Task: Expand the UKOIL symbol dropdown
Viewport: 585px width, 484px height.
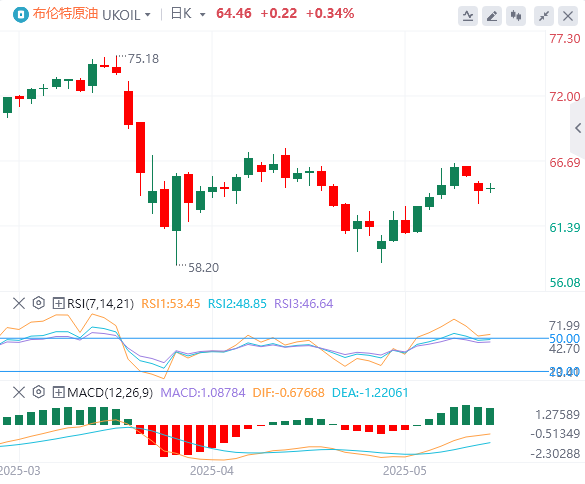Action: tap(148, 15)
